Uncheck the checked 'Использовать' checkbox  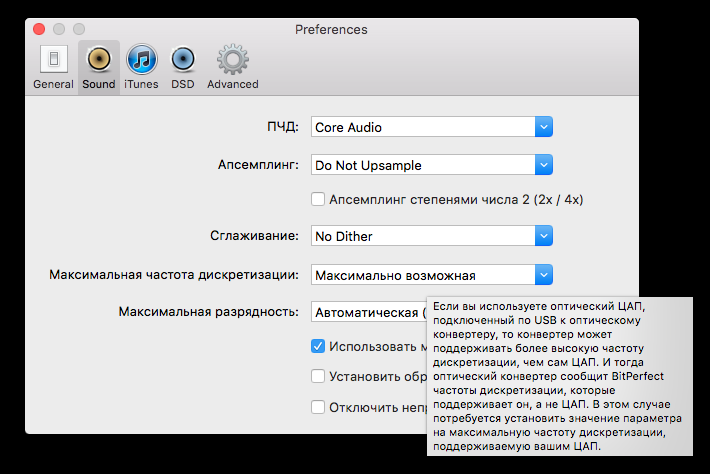tap(318, 346)
